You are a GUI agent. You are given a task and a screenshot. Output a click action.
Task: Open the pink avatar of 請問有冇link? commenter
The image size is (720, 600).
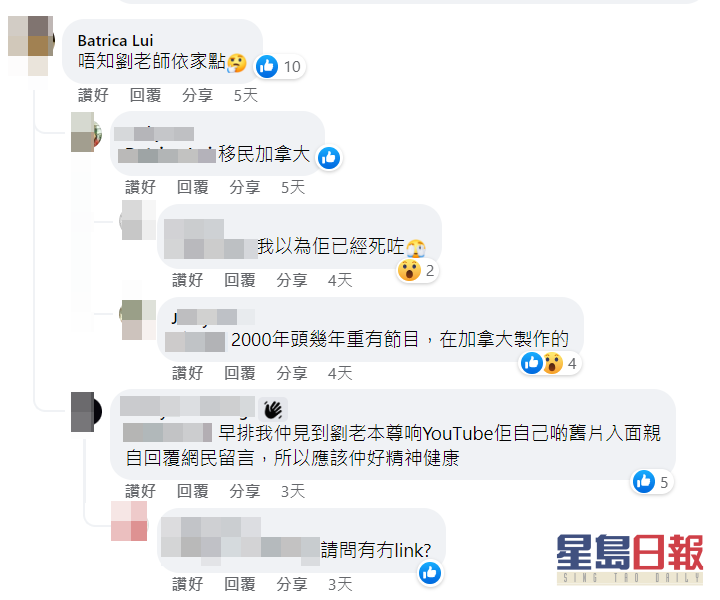pos(129,521)
